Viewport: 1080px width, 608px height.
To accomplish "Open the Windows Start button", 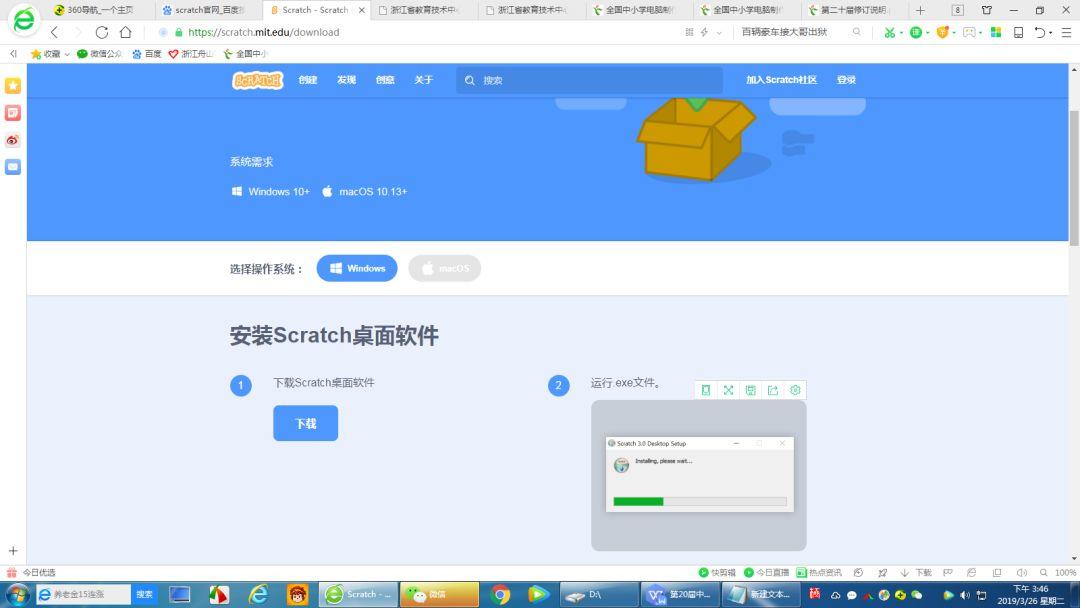I will pos(17,595).
